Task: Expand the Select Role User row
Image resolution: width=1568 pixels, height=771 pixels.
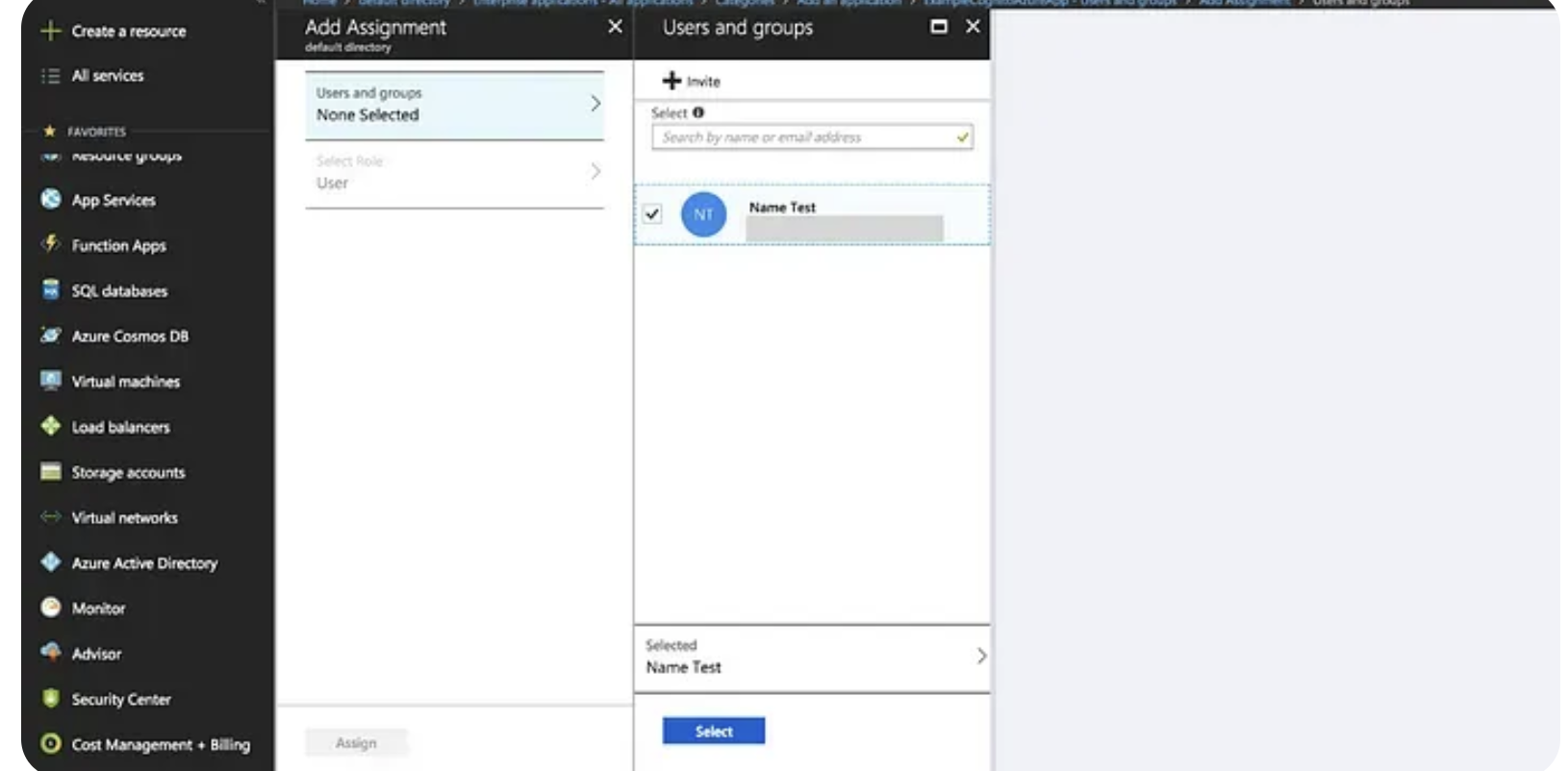Action: [x=455, y=173]
